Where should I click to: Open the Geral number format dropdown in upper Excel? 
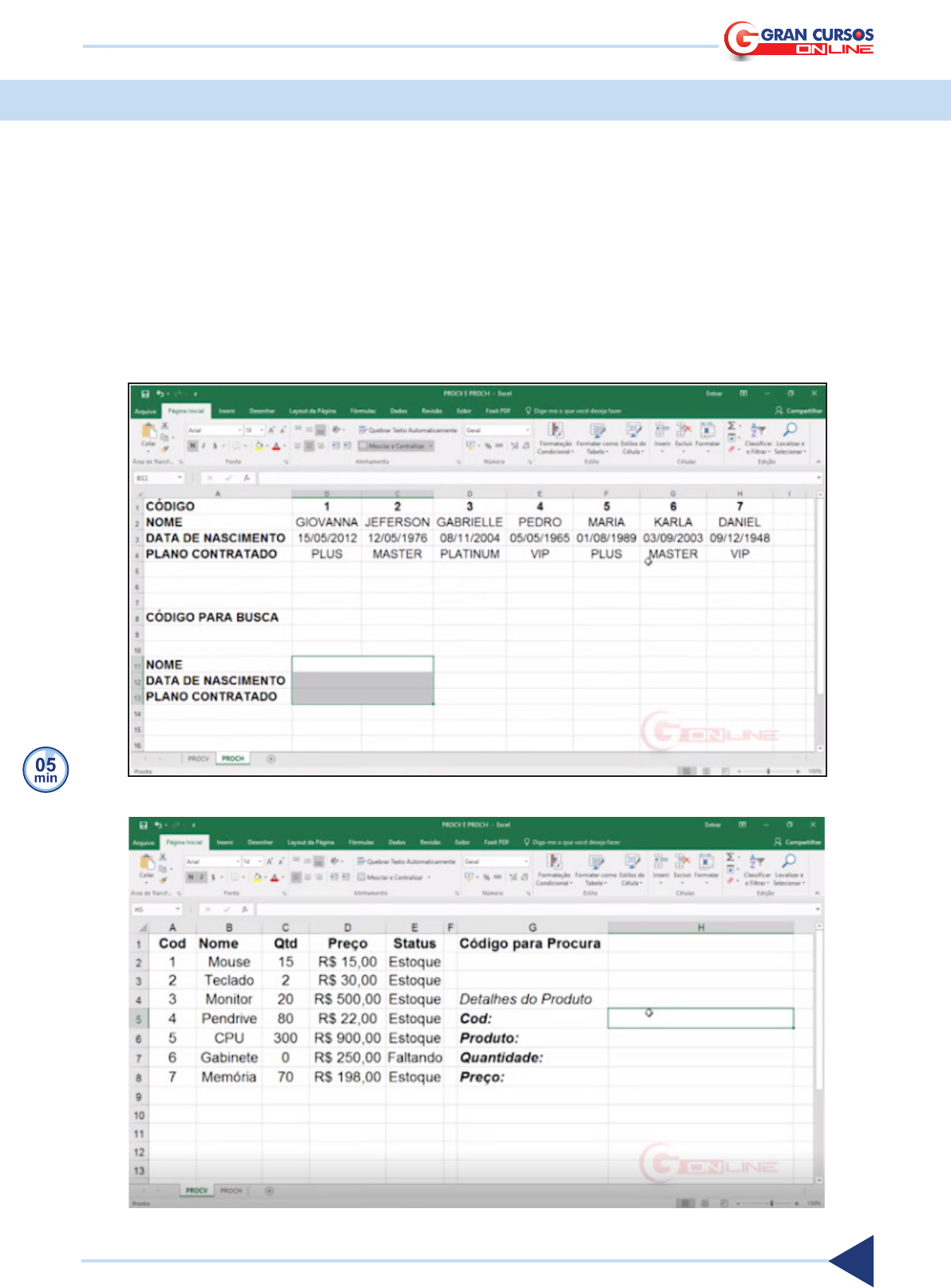coord(527,430)
